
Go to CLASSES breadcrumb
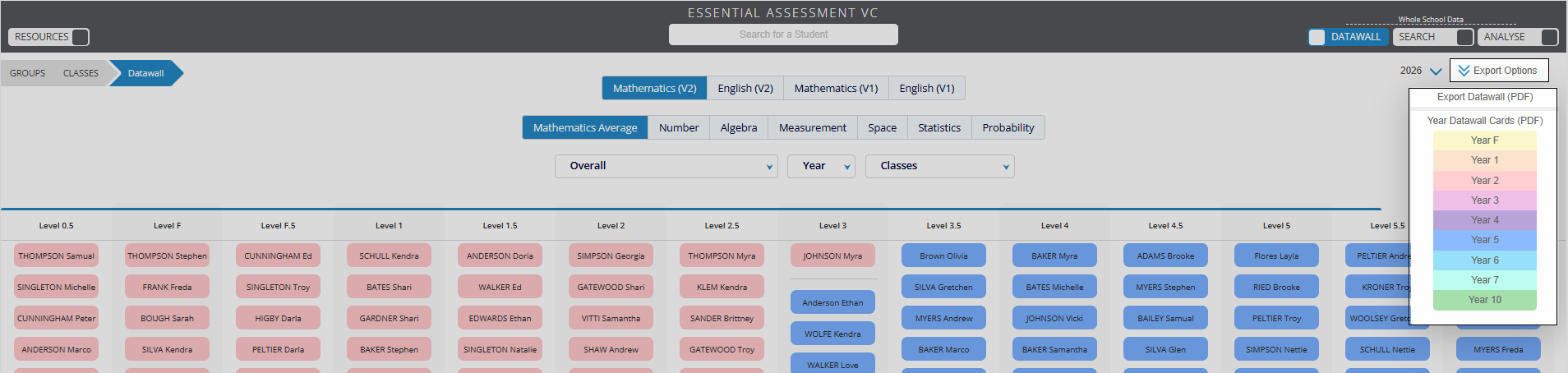81,73
